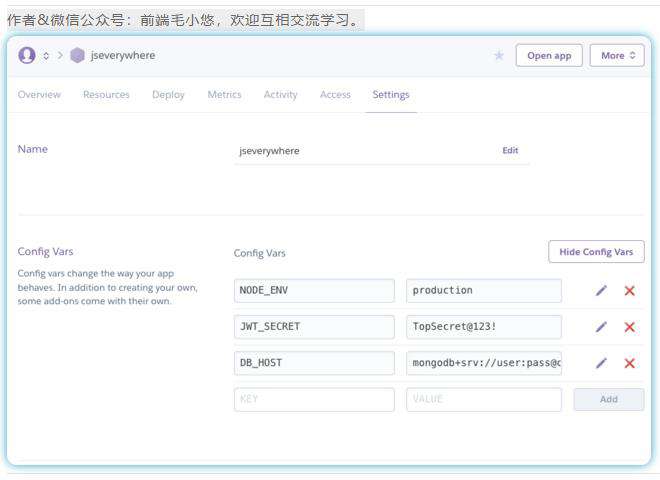Click the Hide Config Vars button
The width and height of the screenshot is (660, 480).
(596, 252)
